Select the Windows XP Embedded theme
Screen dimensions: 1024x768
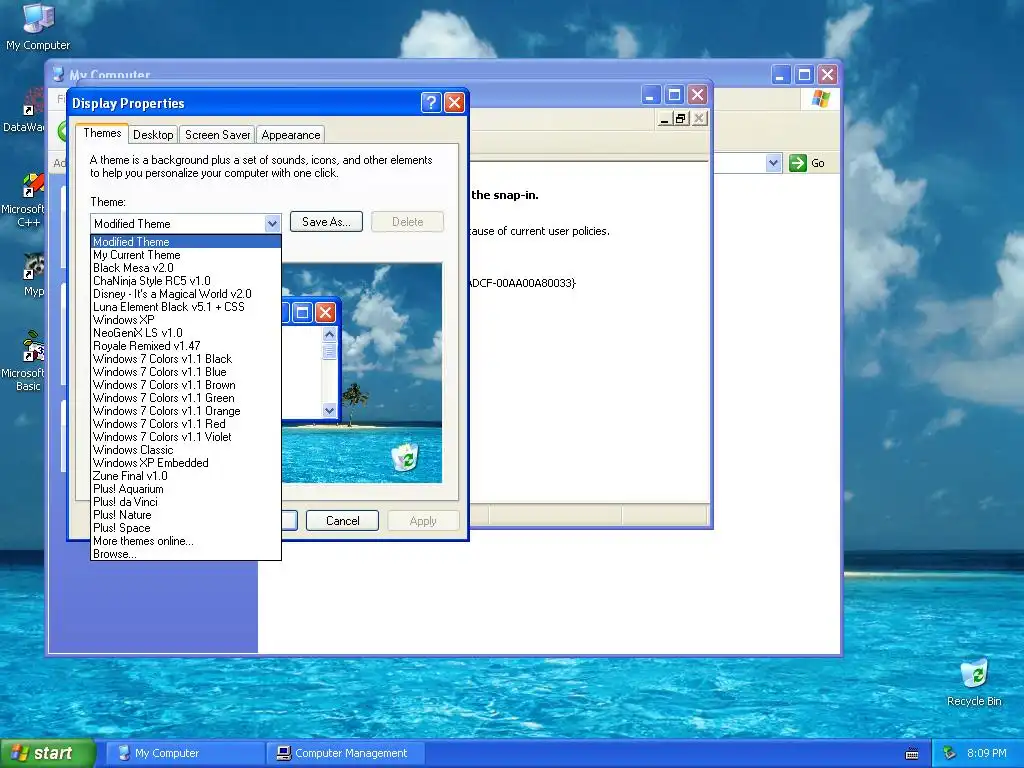(x=185, y=463)
